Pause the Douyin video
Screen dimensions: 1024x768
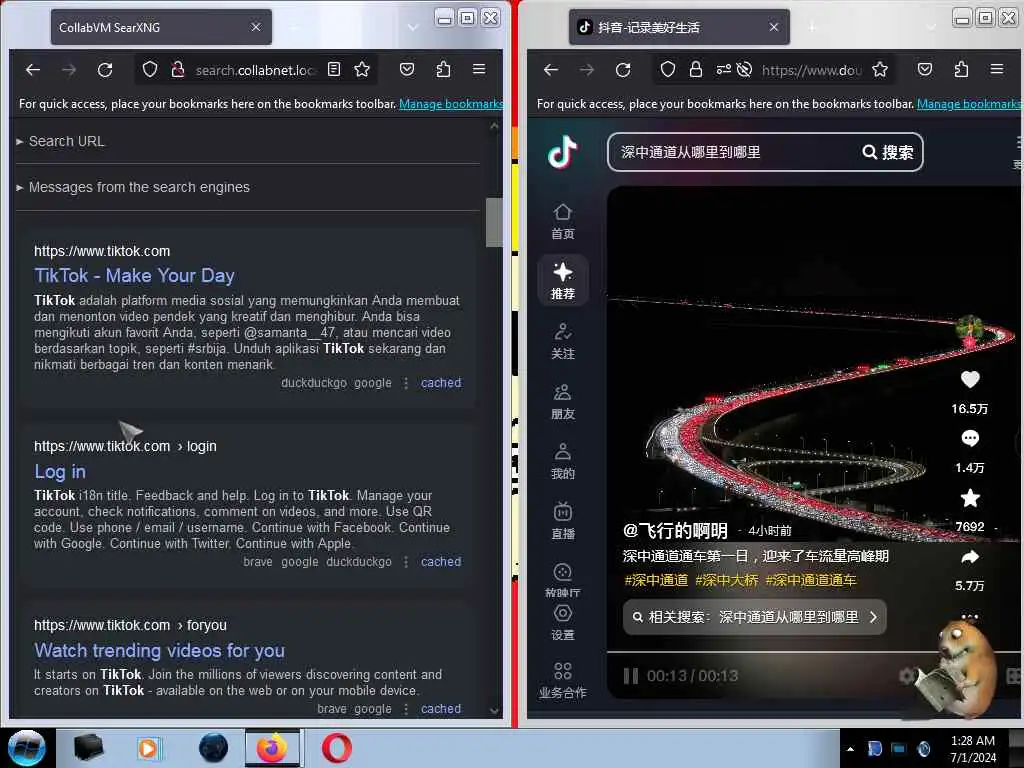631,676
